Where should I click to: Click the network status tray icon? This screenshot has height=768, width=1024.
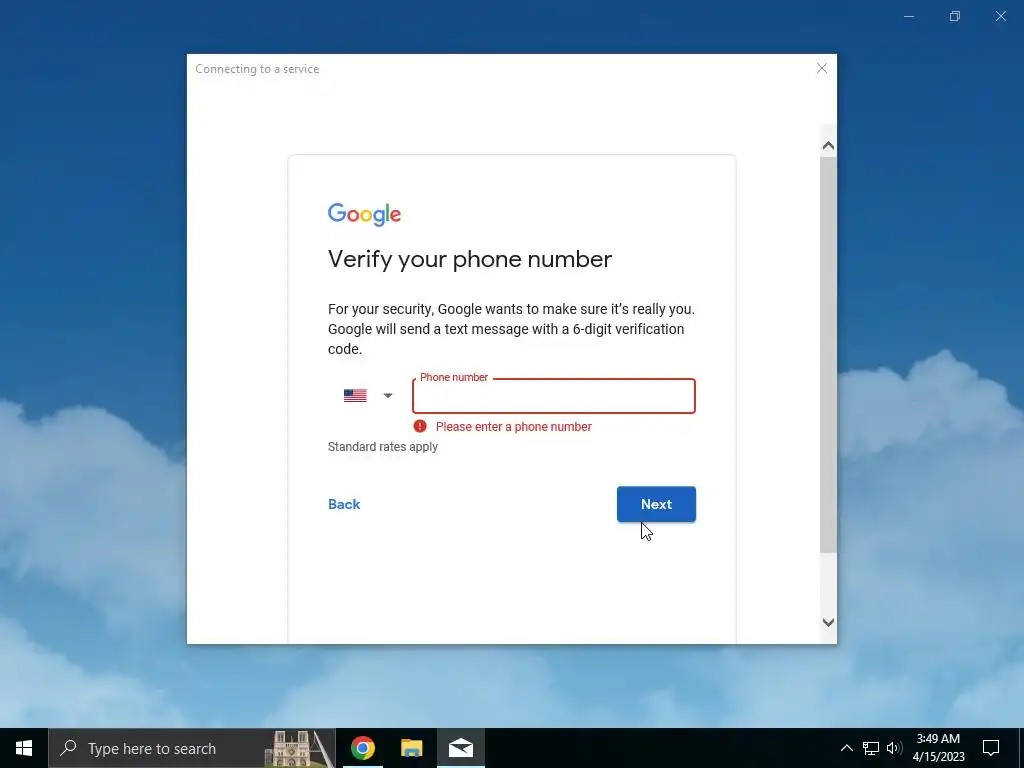[x=871, y=748]
